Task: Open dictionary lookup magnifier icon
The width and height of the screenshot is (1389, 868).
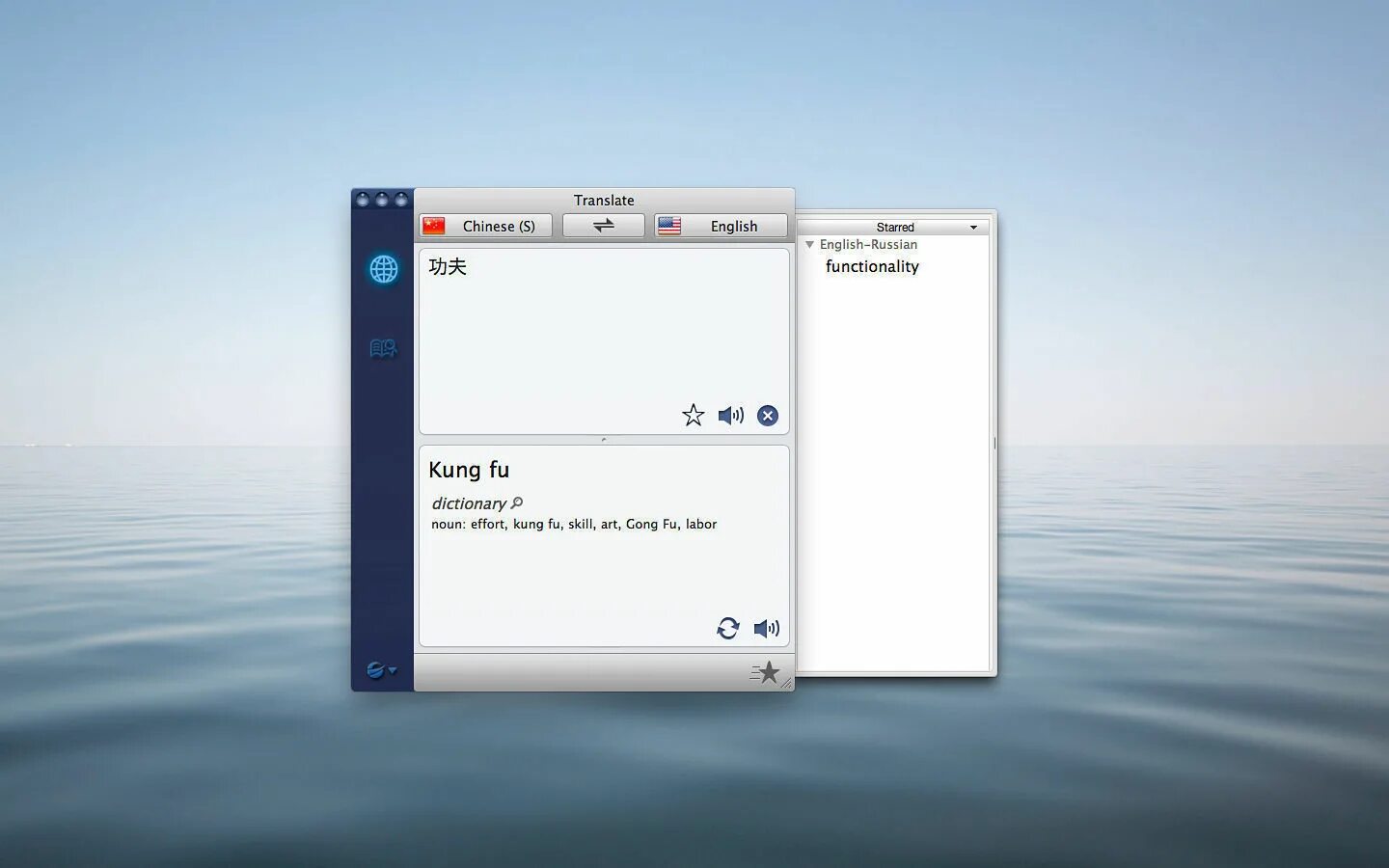Action: (517, 502)
